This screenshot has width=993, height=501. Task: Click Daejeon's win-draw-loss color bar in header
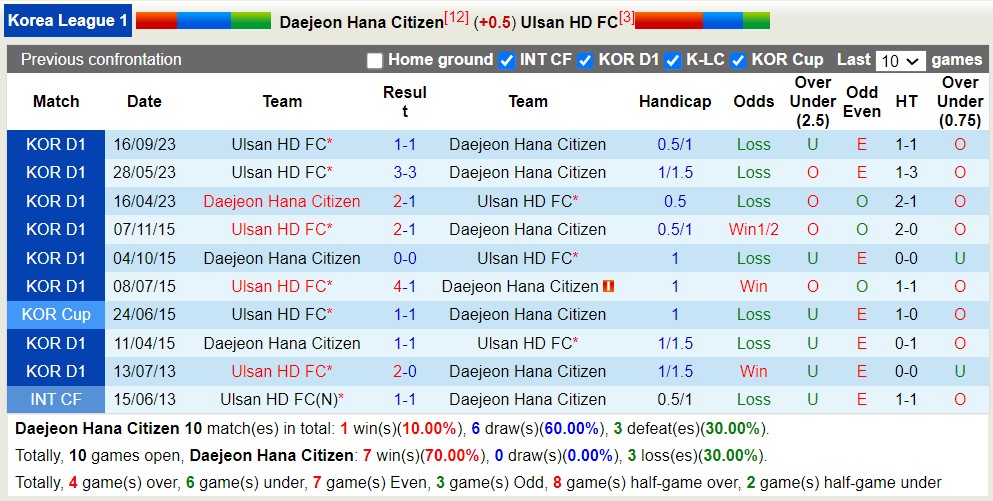[203, 21]
